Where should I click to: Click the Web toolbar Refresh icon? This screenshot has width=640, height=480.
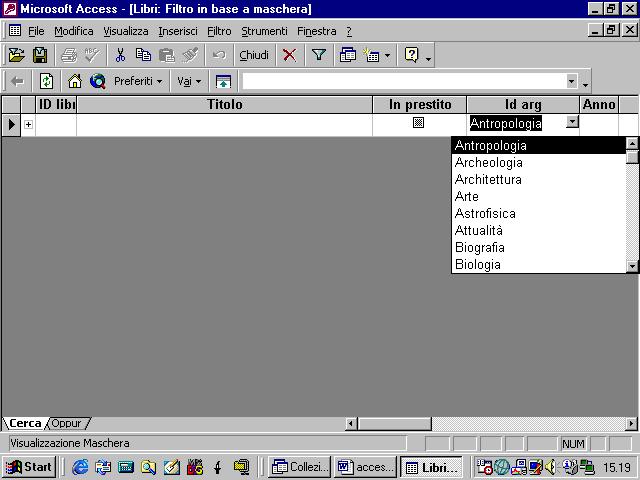46,81
